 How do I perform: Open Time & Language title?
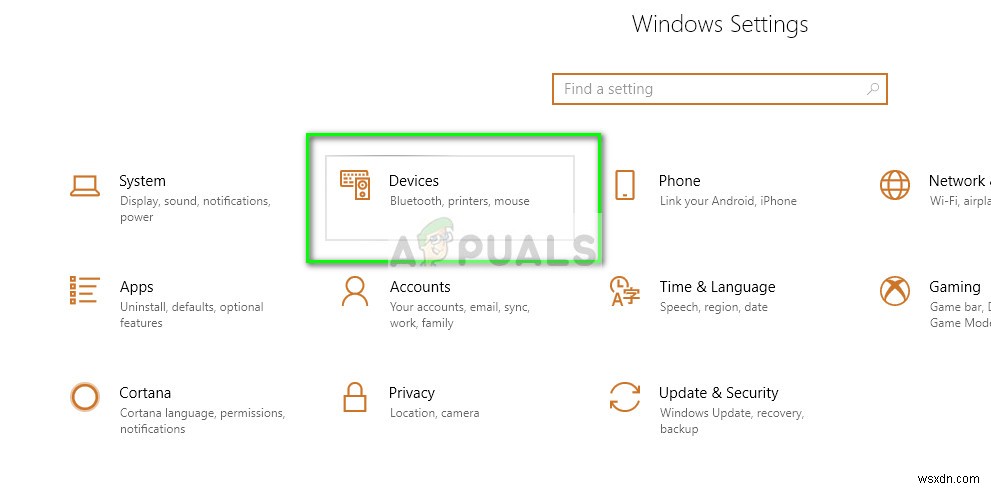717,287
